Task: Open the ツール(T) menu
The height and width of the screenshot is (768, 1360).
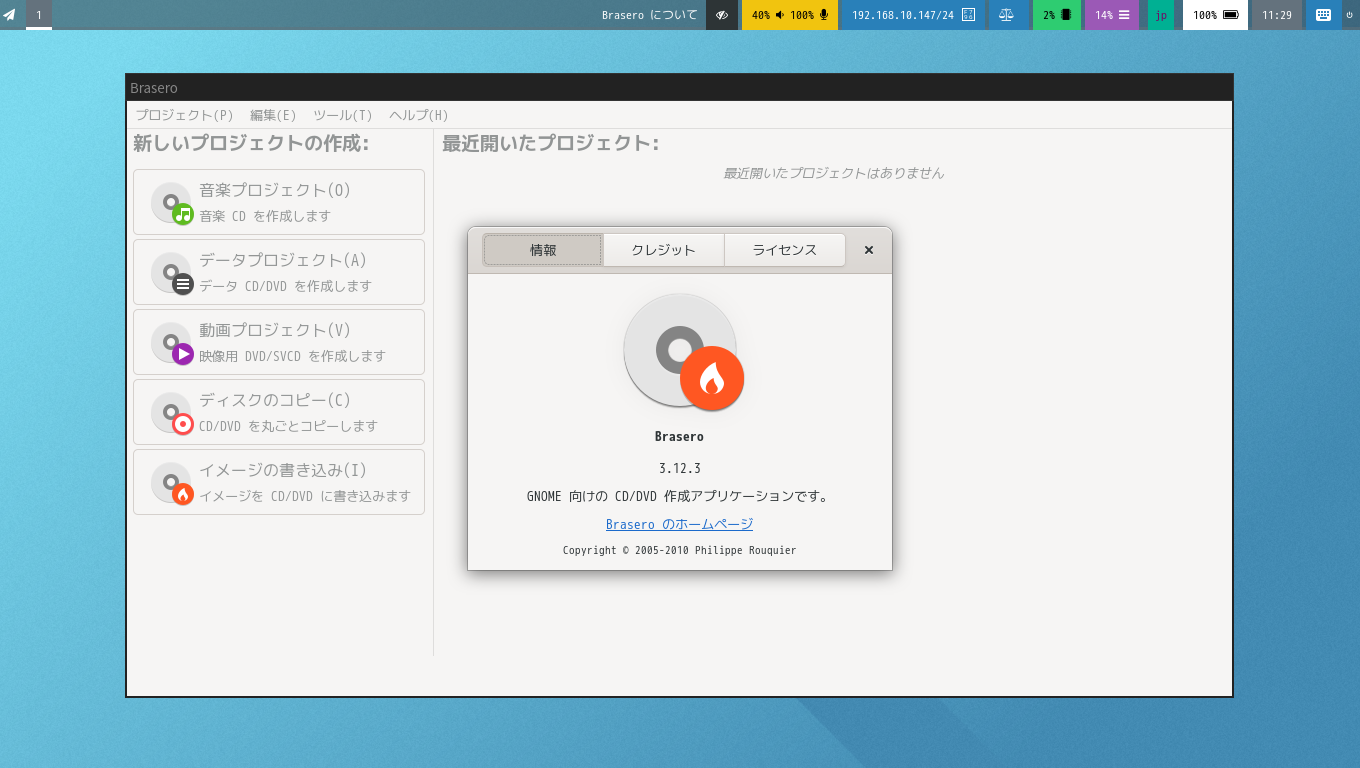Action: coord(342,115)
